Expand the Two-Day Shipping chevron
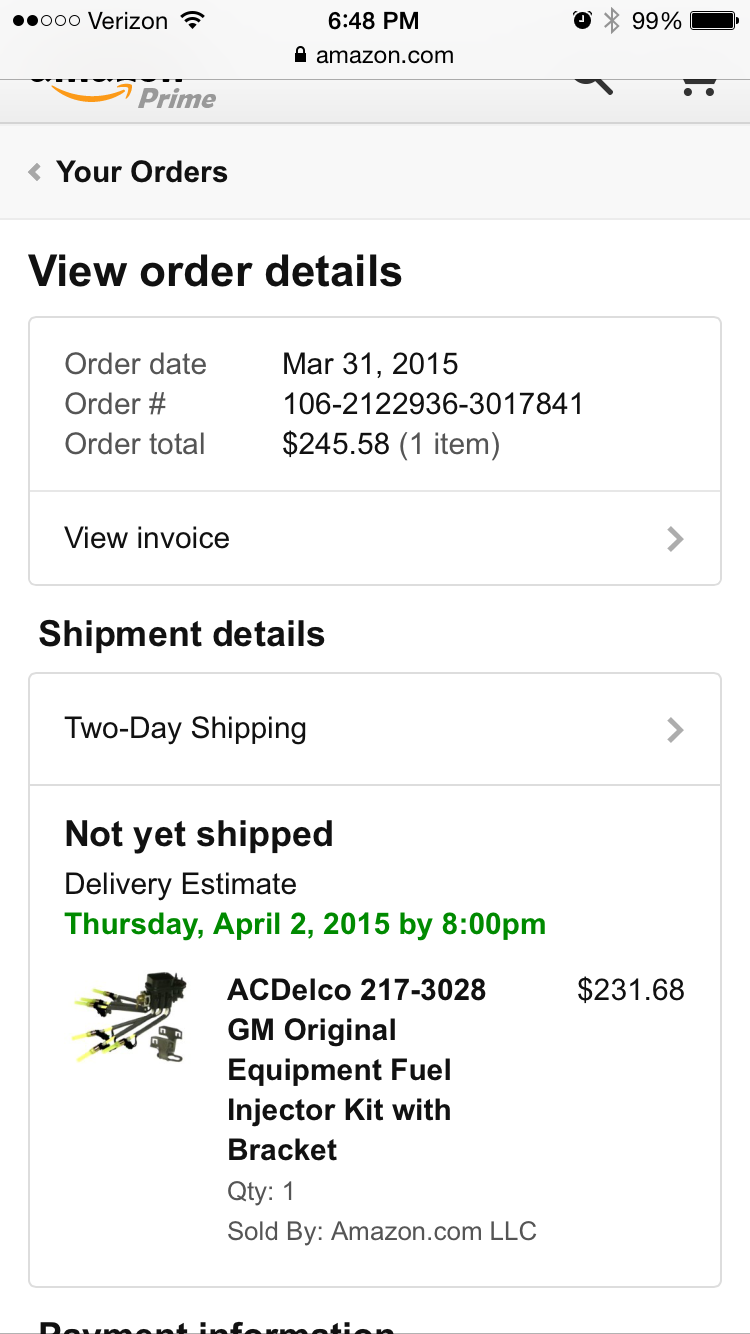 point(675,730)
